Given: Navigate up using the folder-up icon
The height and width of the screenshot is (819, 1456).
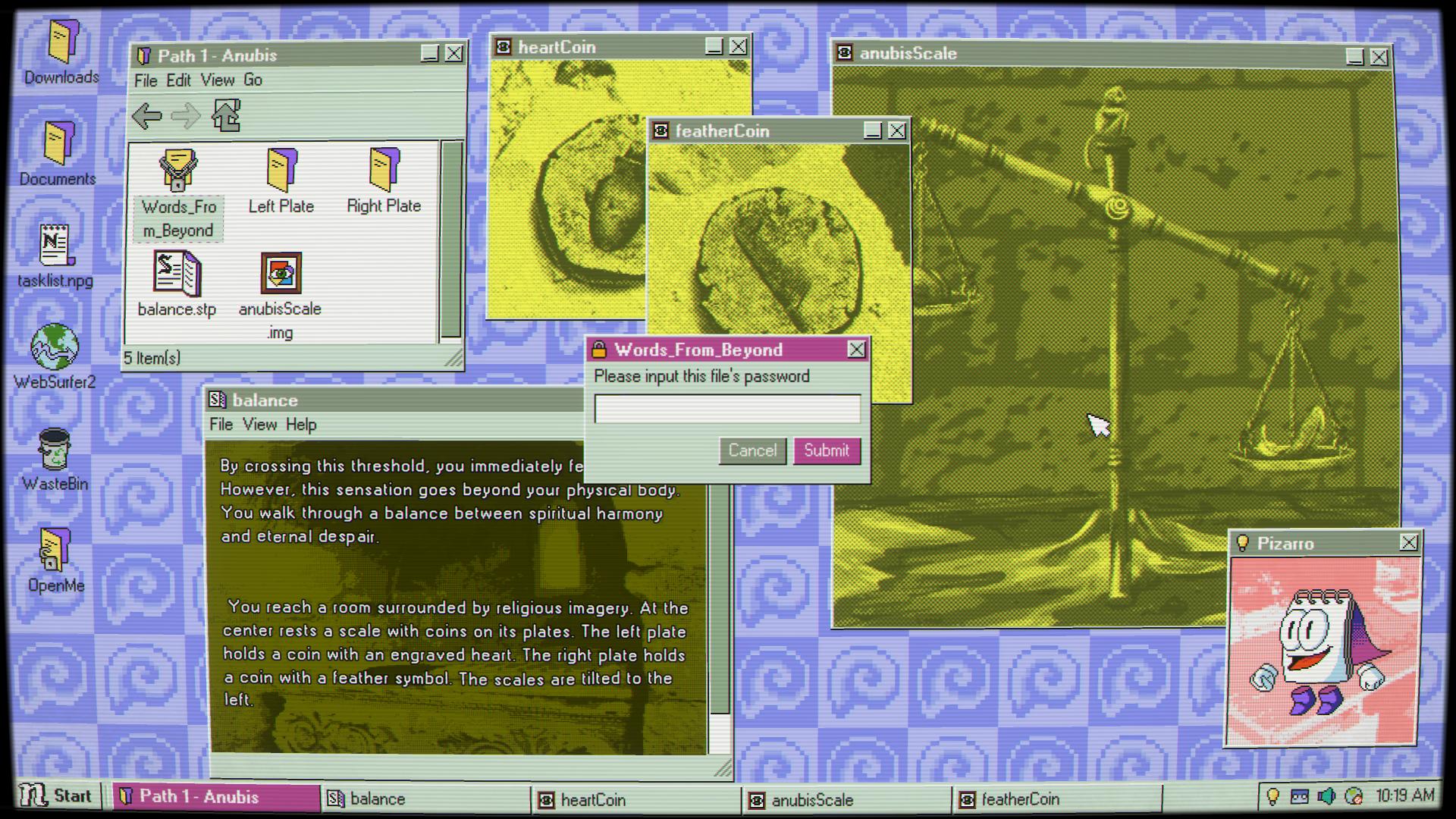Looking at the screenshot, I should pyautogui.click(x=225, y=115).
